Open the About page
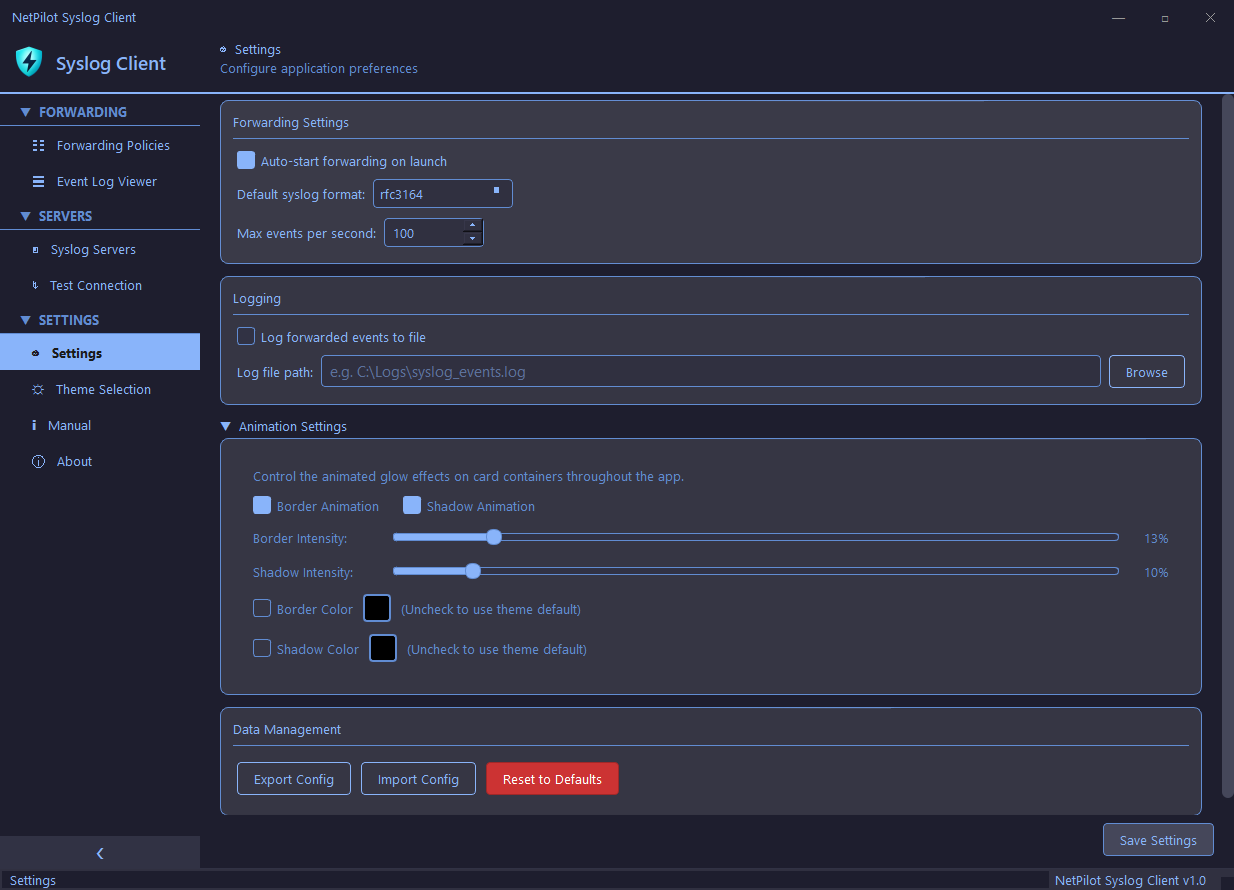1234x890 pixels. [x=72, y=461]
